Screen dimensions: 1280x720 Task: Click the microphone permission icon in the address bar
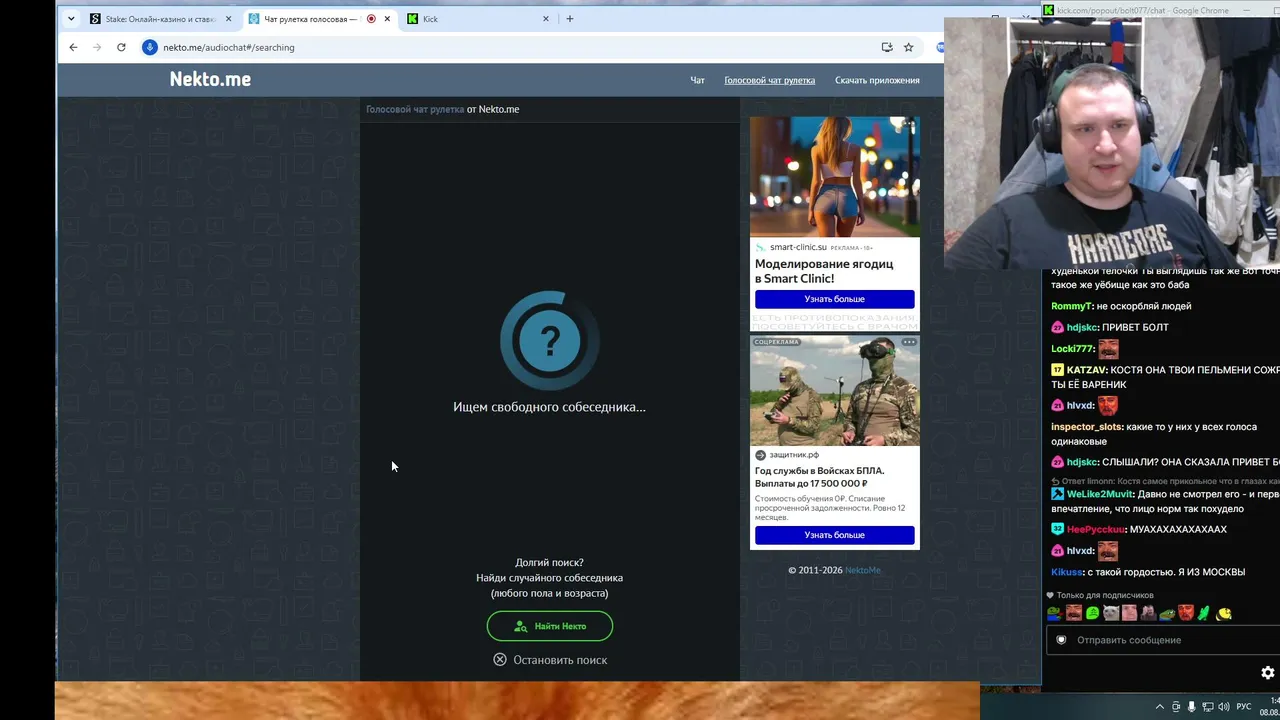[x=150, y=47]
